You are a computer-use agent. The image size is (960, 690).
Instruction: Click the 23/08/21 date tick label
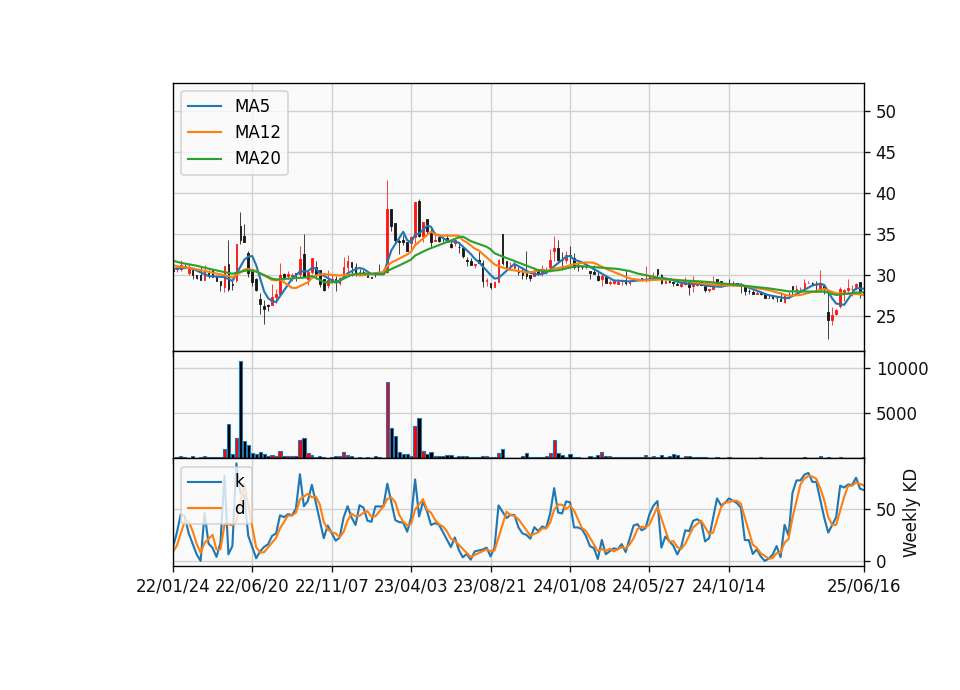click(x=490, y=586)
